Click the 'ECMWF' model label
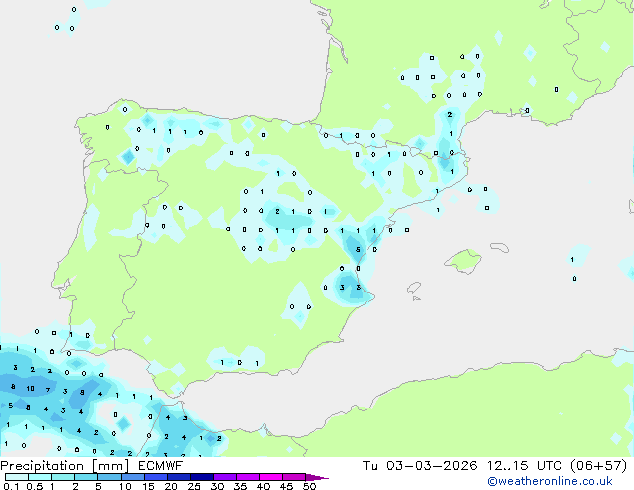Screen dimensions: 634x490 tap(161, 466)
